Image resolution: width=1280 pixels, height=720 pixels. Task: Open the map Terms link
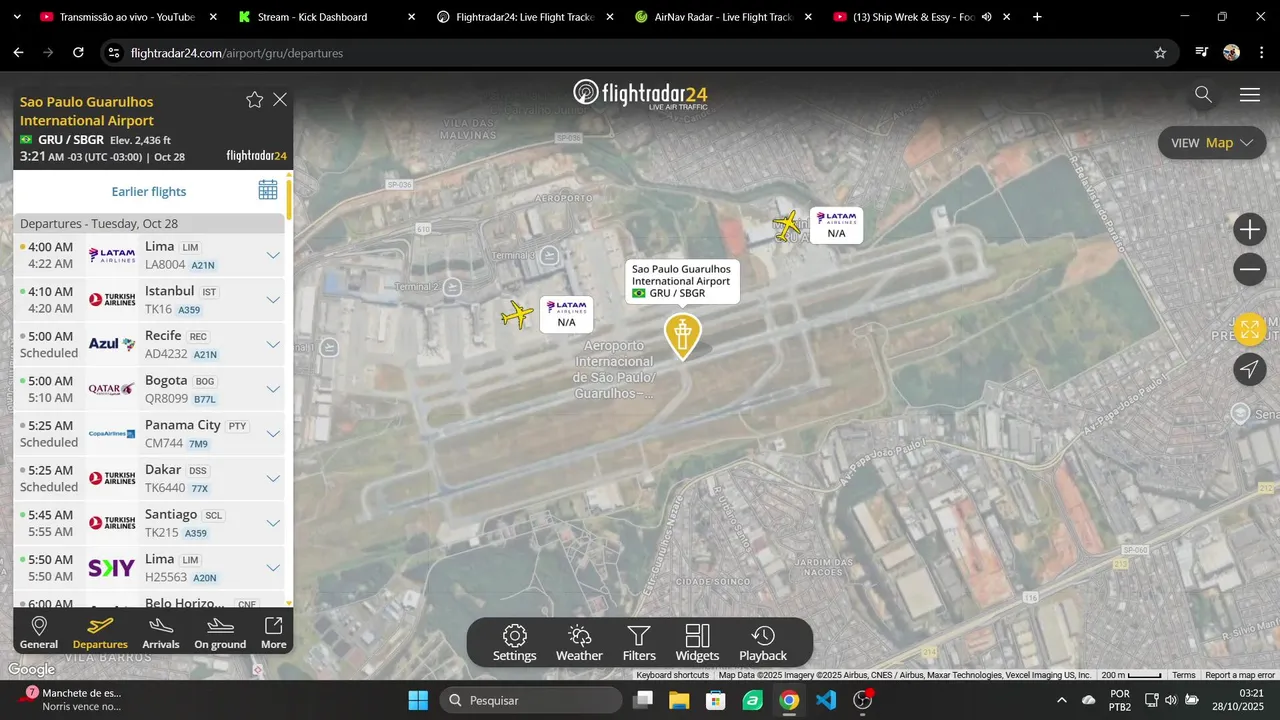point(1184,675)
